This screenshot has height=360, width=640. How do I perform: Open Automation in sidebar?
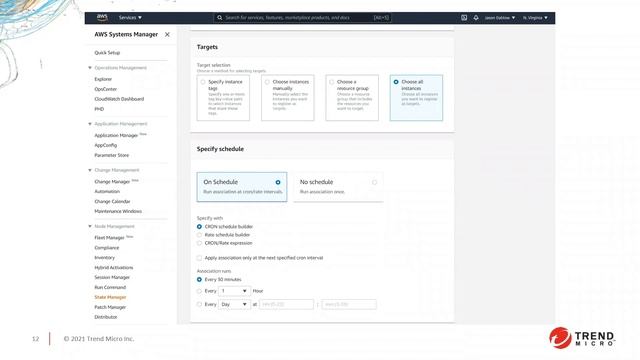107,191
